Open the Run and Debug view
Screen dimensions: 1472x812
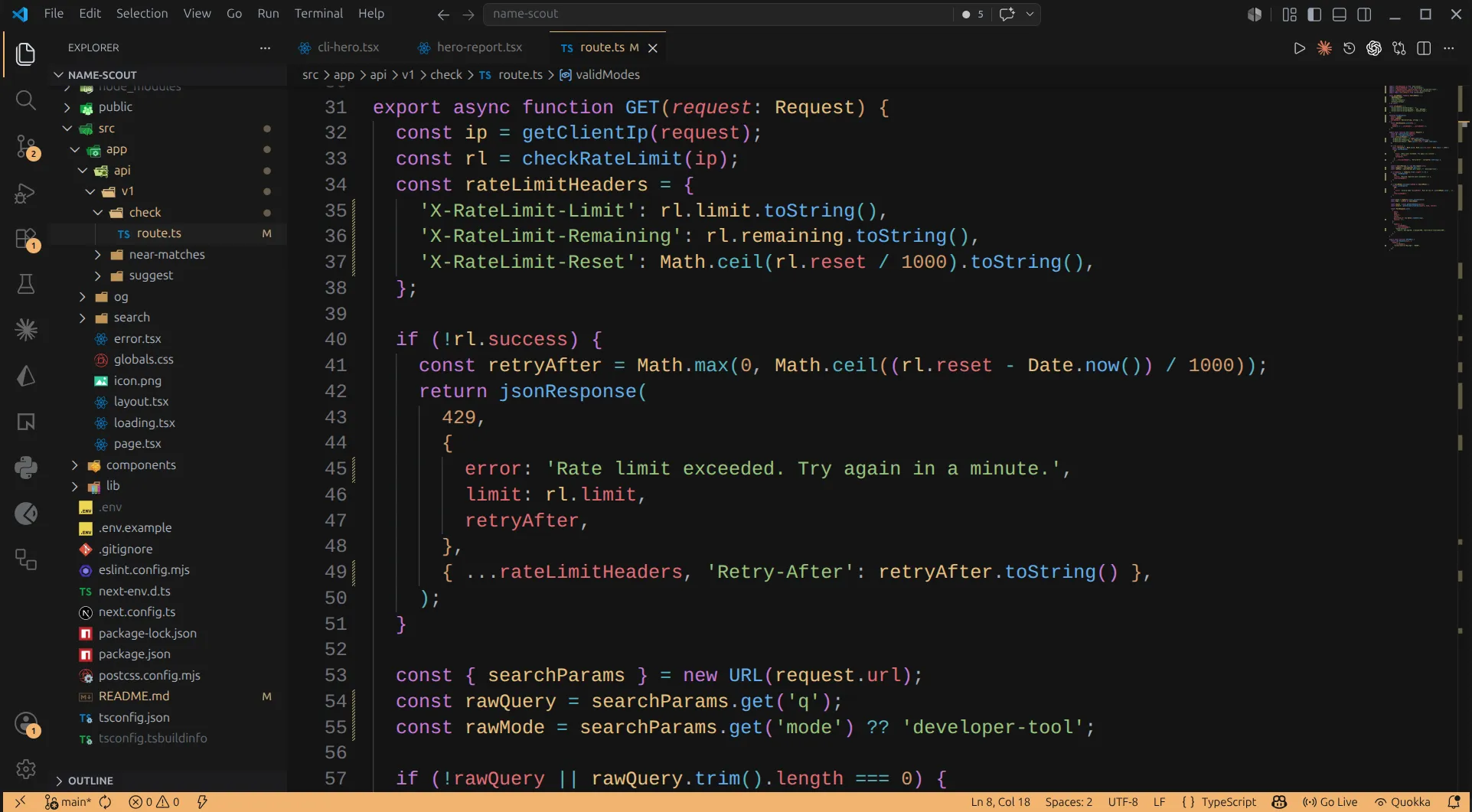click(26, 193)
